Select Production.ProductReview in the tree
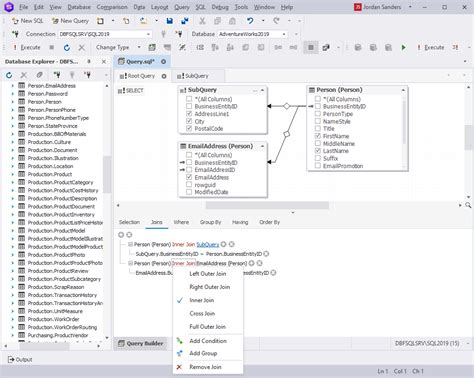 pyautogui.click(x=58, y=271)
